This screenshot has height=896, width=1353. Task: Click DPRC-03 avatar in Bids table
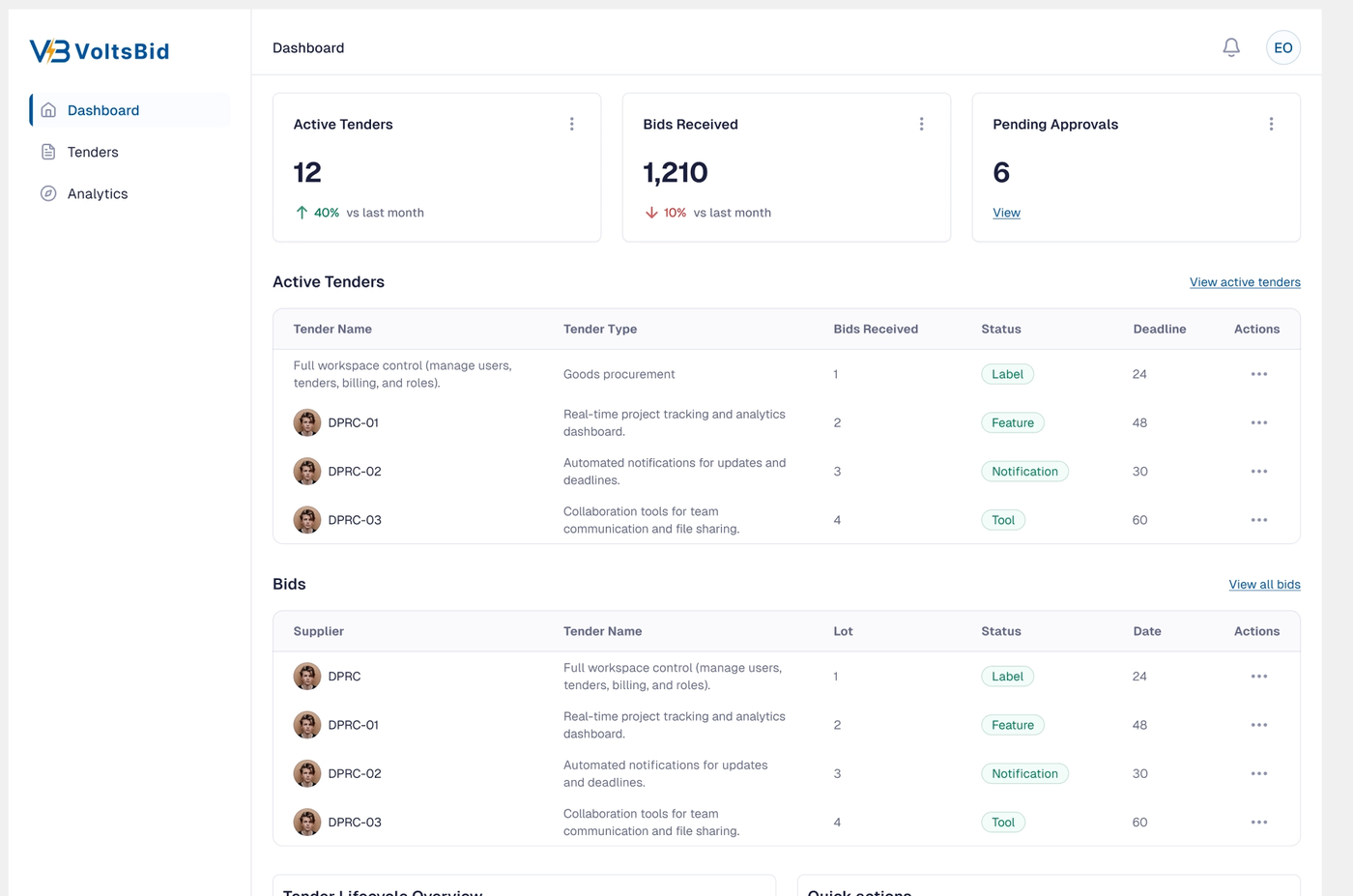[x=307, y=823]
